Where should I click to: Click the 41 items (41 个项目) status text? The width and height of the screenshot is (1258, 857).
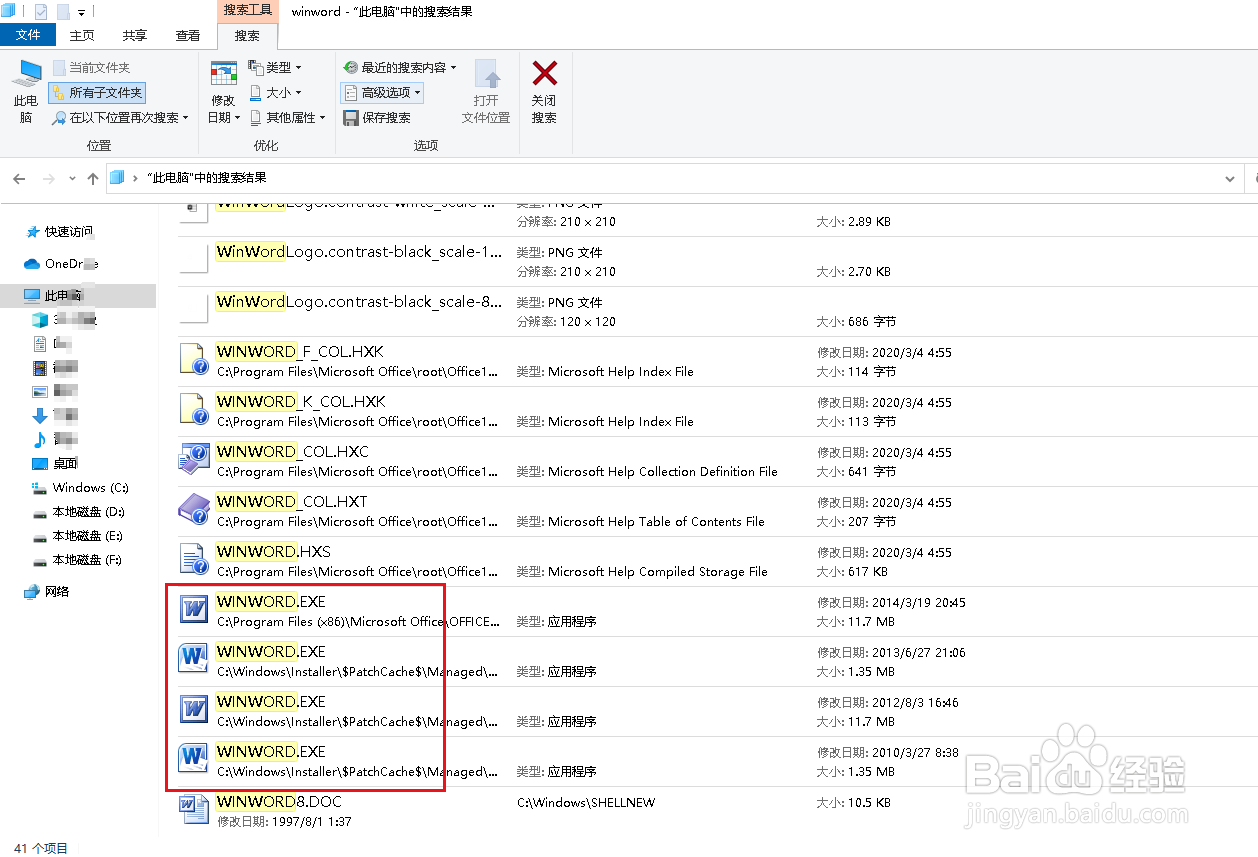(x=41, y=848)
